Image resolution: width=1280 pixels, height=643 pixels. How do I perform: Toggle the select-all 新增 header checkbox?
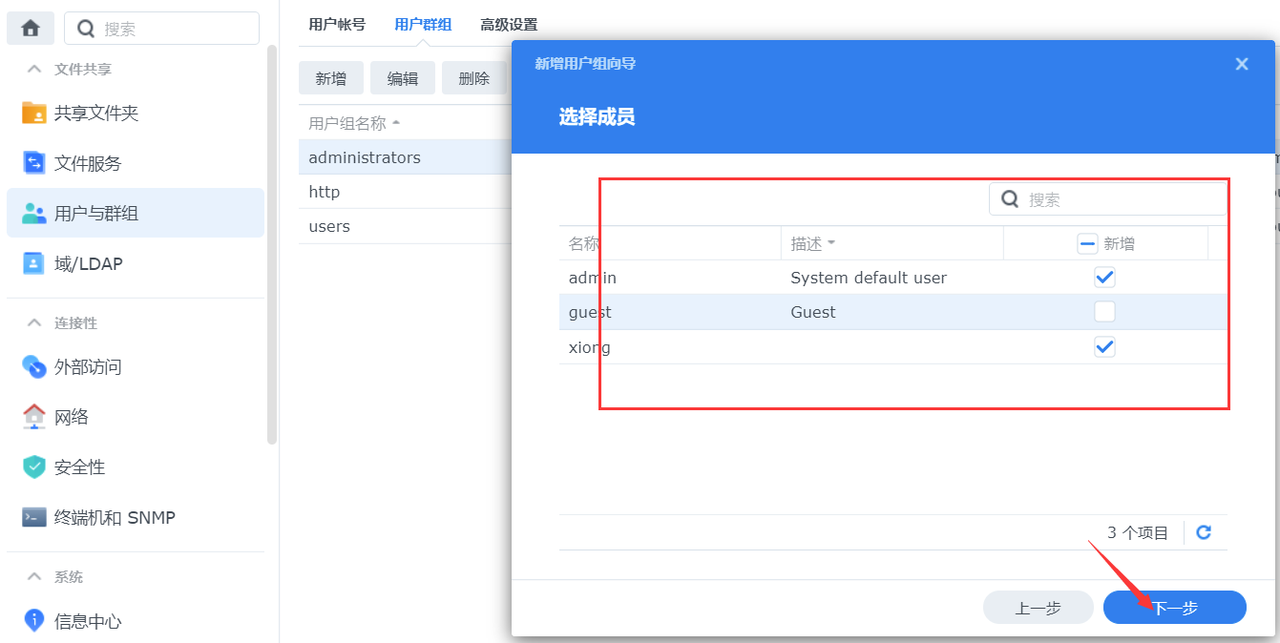coord(1087,243)
